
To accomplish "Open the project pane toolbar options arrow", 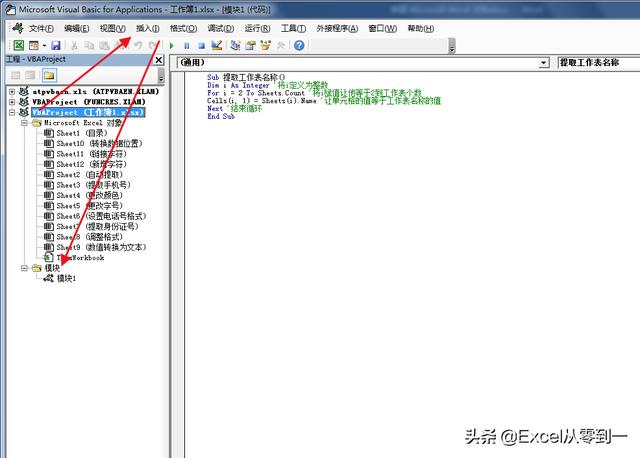I will point(161,76).
